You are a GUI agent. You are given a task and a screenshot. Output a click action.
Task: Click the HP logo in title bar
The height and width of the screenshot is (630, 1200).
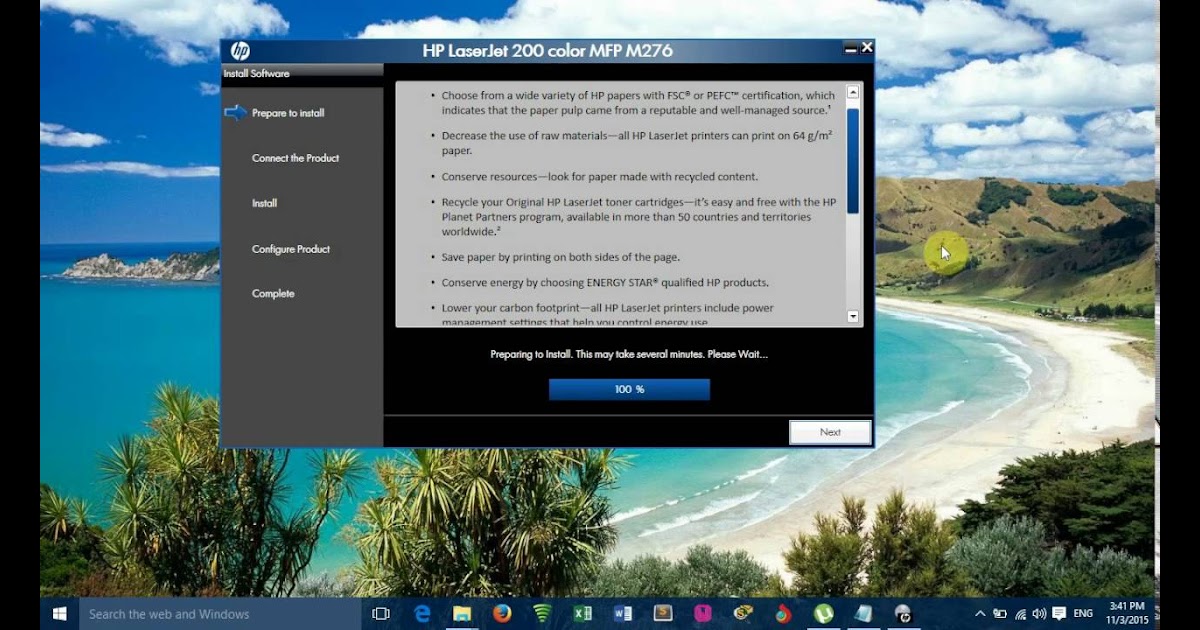click(240, 51)
